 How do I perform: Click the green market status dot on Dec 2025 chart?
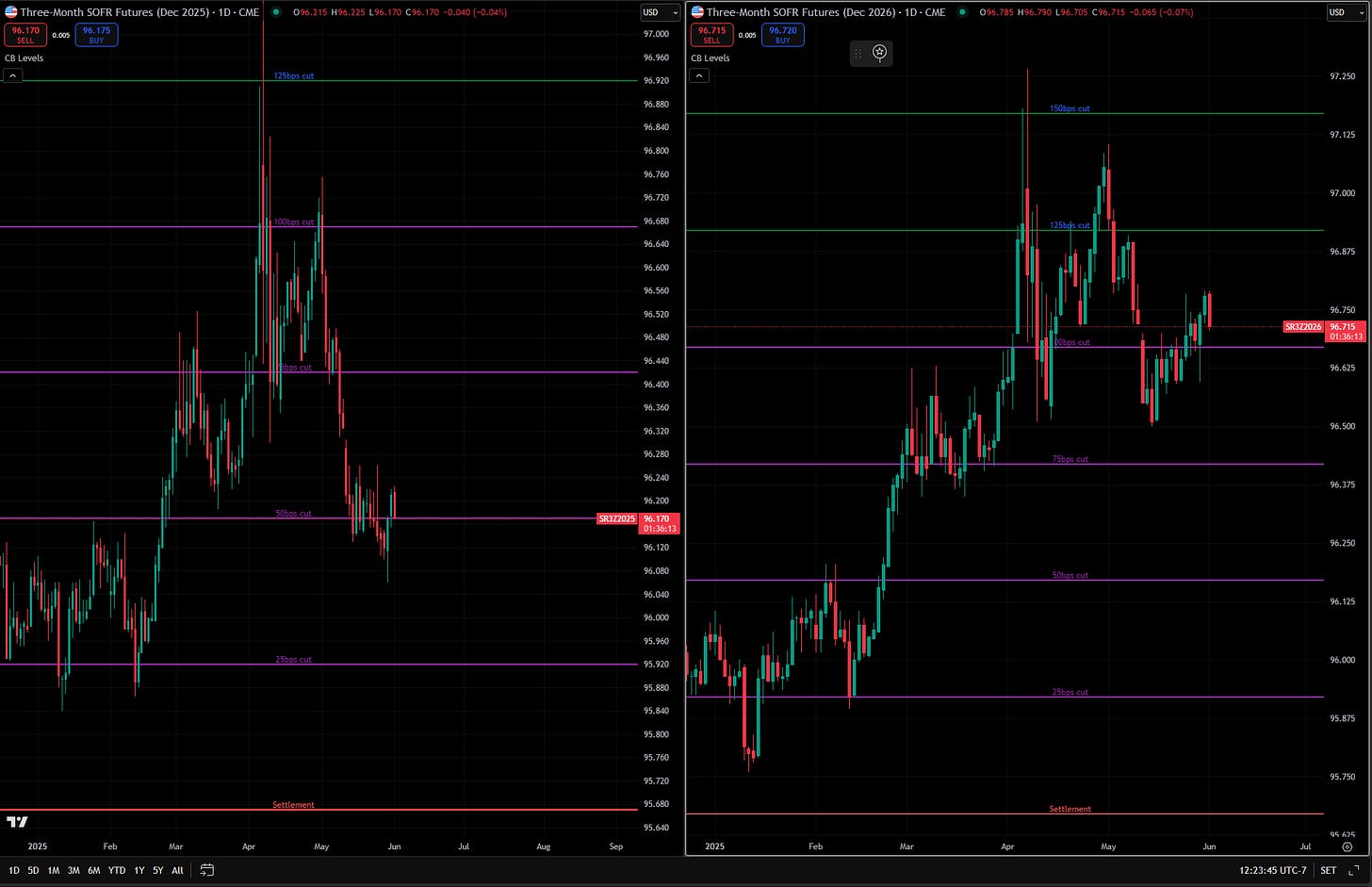pyautogui.click(x=276, y=12)
